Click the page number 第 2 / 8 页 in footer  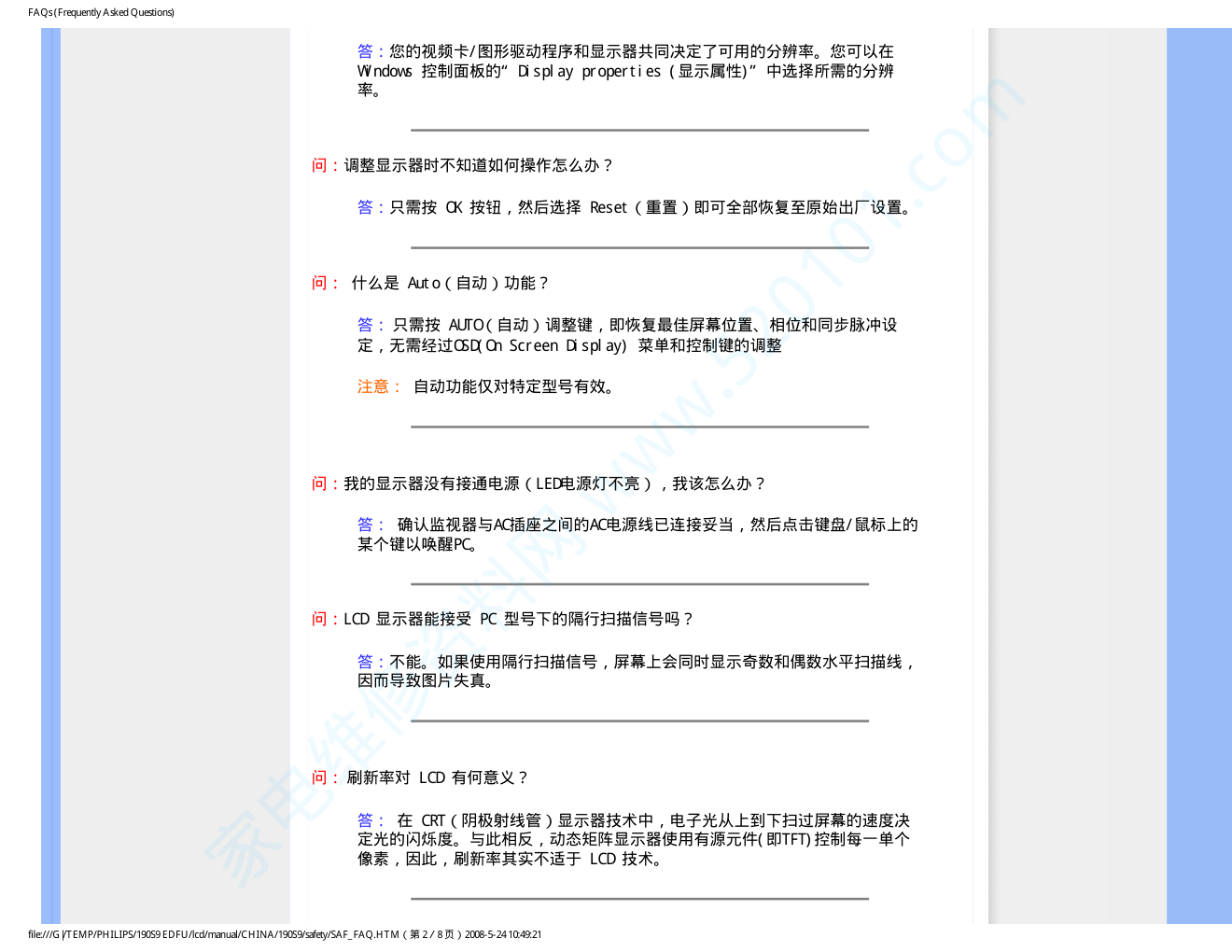point(431,934)
